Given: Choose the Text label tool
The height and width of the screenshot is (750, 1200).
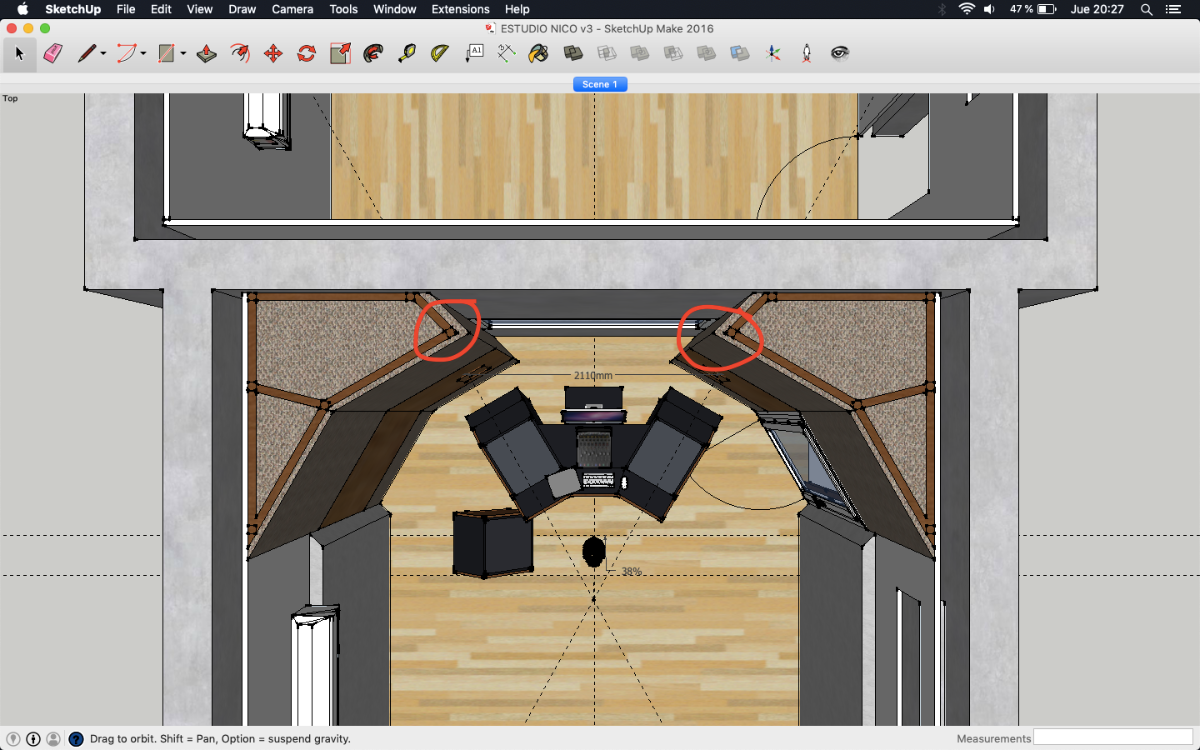Looking at the screenshot, I should (x=475, y=53).
